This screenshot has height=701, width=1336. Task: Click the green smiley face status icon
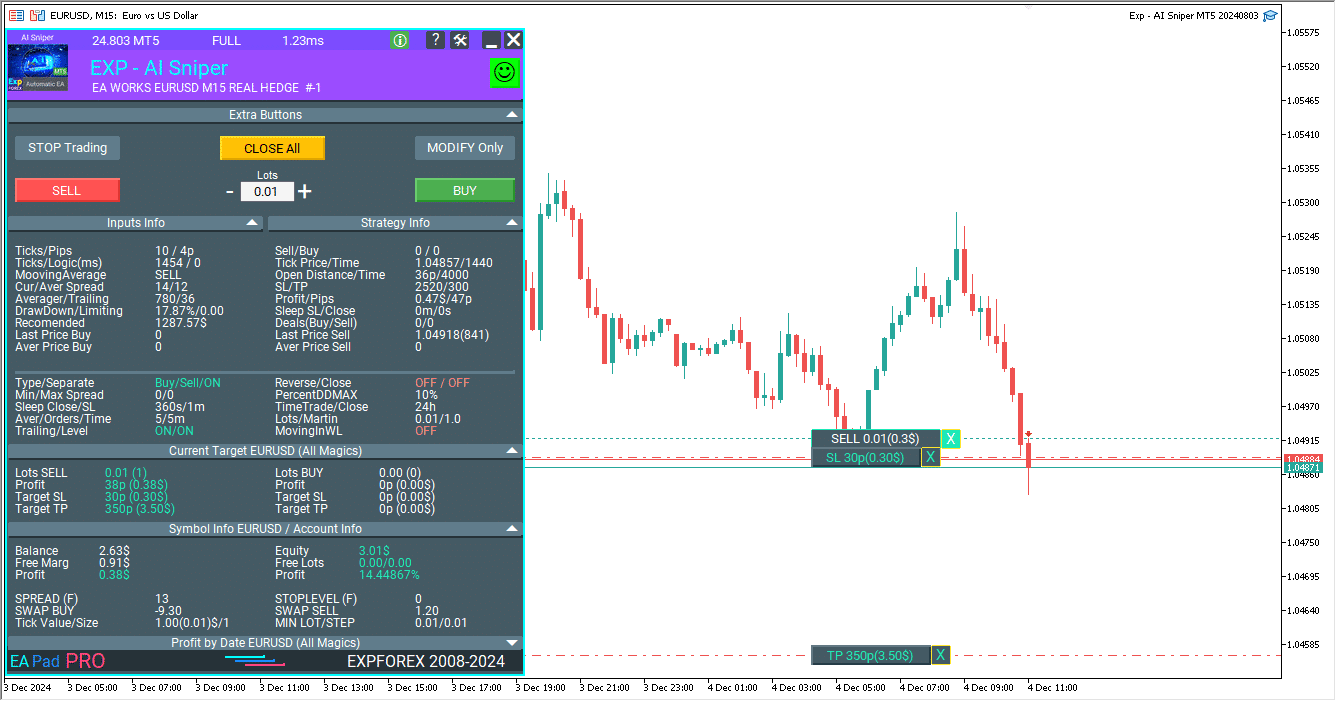504,72
